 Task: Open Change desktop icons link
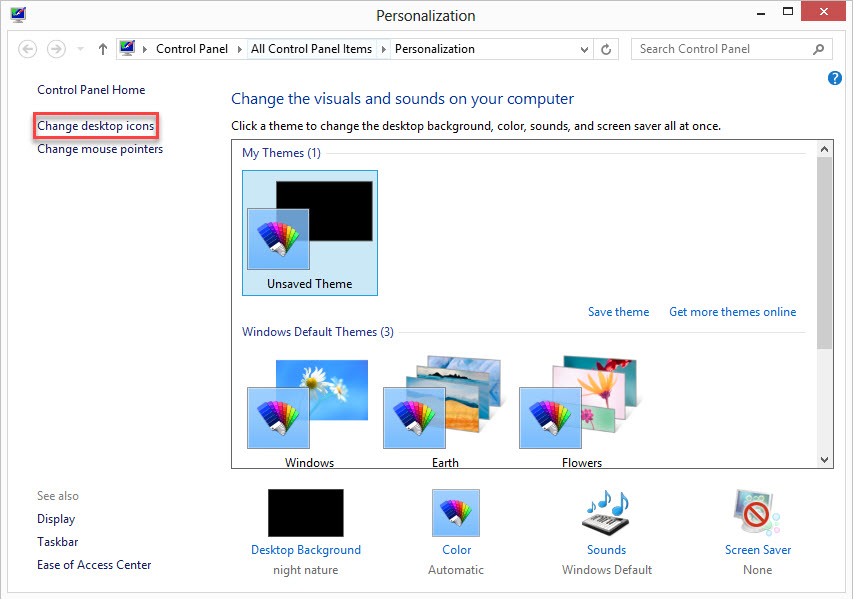[96, 126]
